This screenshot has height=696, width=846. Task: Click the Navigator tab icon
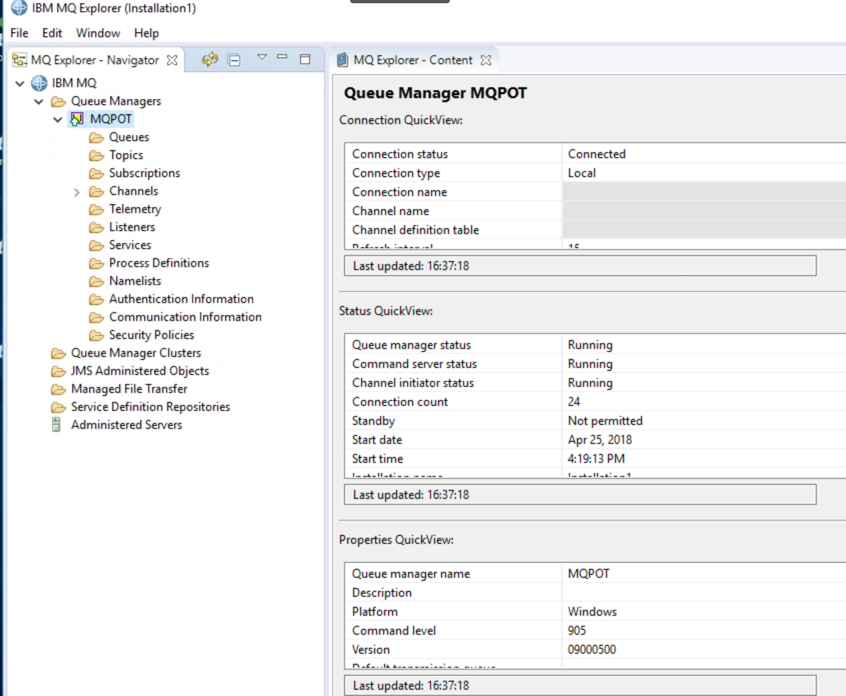(x=19, y=60)
